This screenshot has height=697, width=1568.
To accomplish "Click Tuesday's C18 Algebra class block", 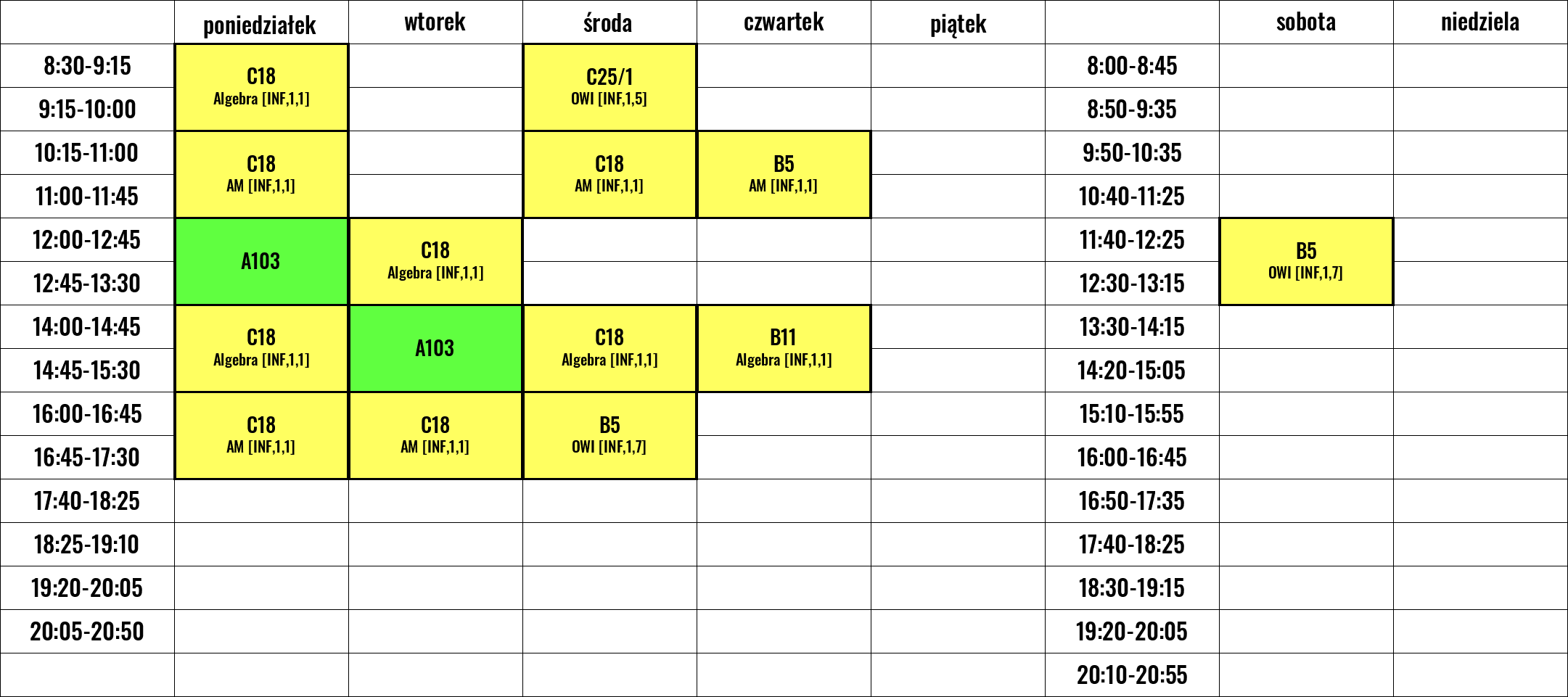I will (x=435, y=261).
